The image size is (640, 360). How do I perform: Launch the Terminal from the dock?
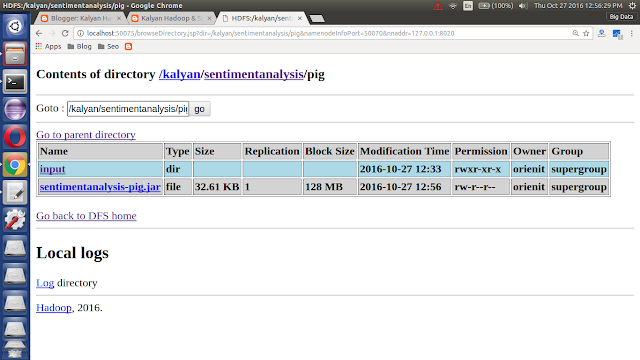point(15,82)
